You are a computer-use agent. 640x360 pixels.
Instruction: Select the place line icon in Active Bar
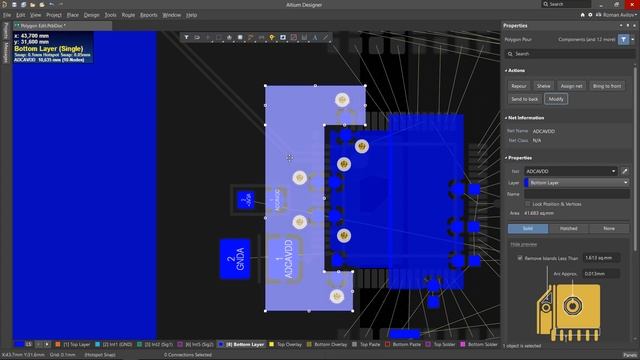tap(326, 37)
